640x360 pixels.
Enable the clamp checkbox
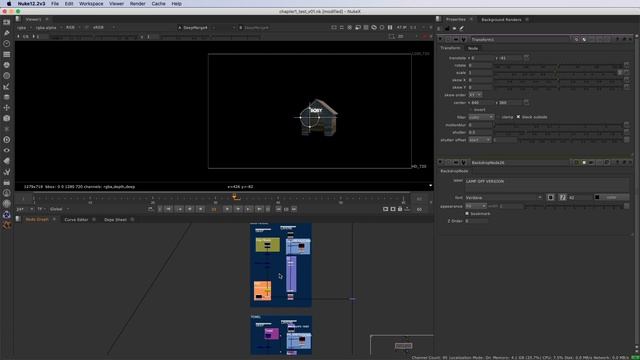pyautogui.click(x=498, y=117)
